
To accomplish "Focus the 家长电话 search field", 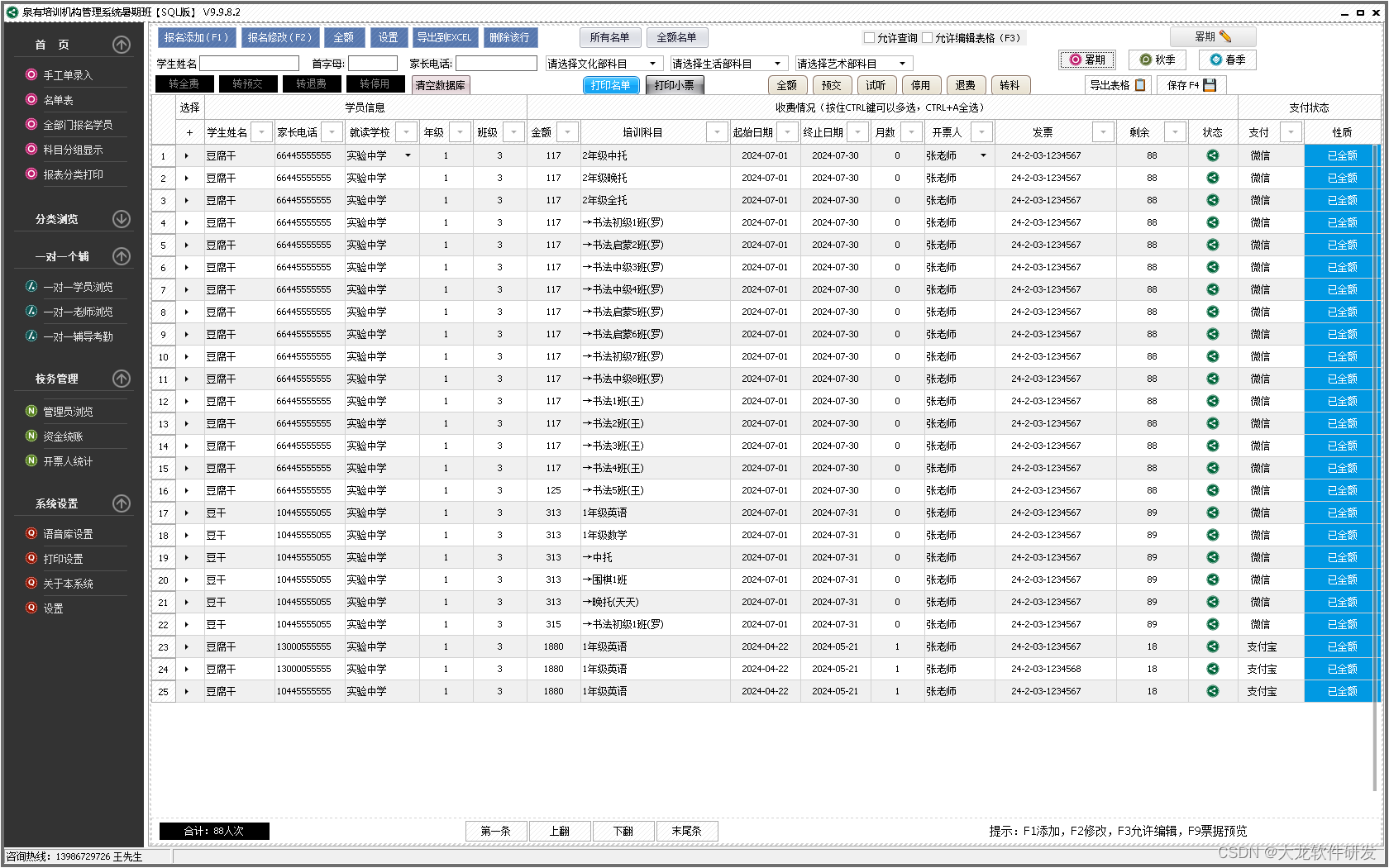I will tap(496, 64).
